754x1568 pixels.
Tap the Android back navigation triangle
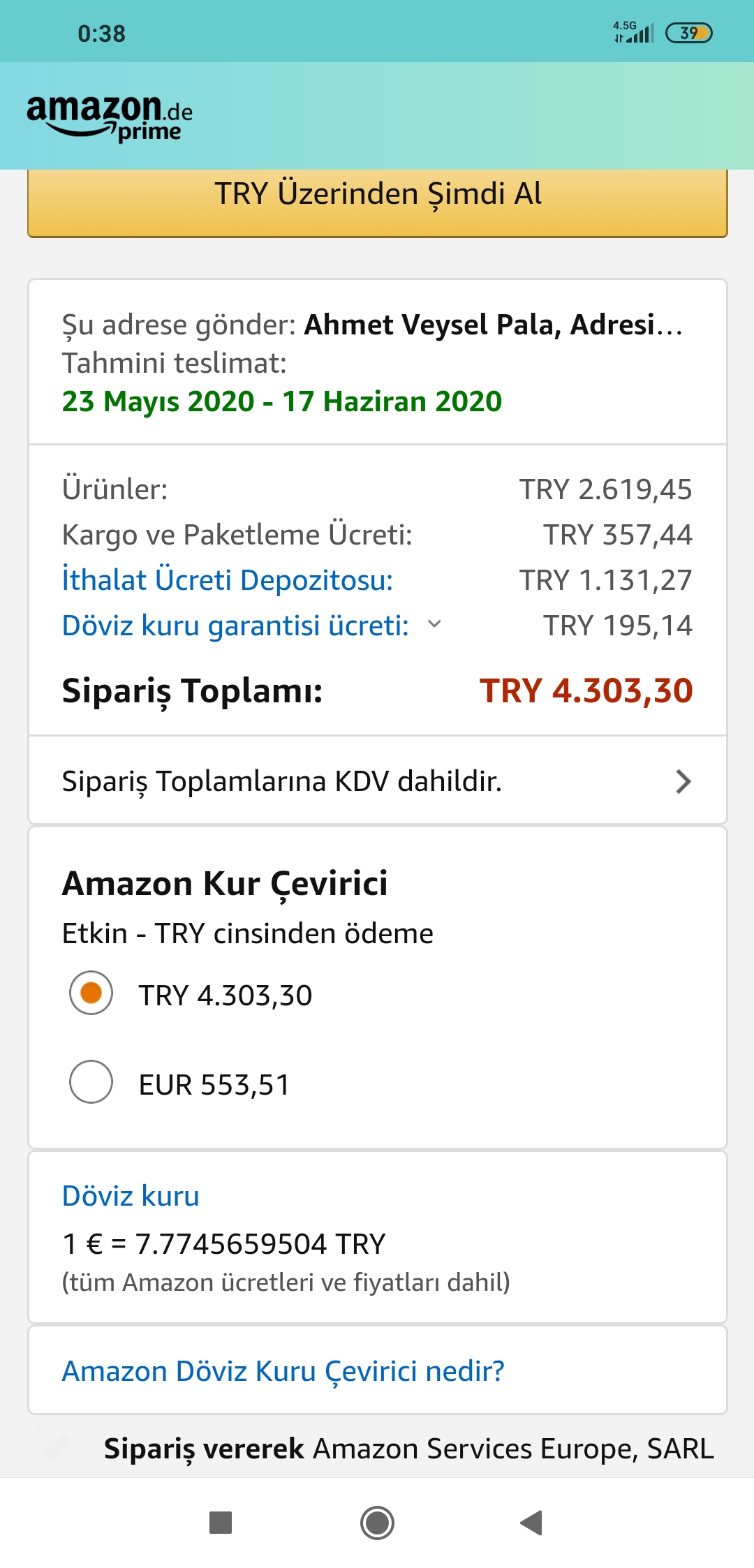pyautogui.click(x=532, y=1523)
